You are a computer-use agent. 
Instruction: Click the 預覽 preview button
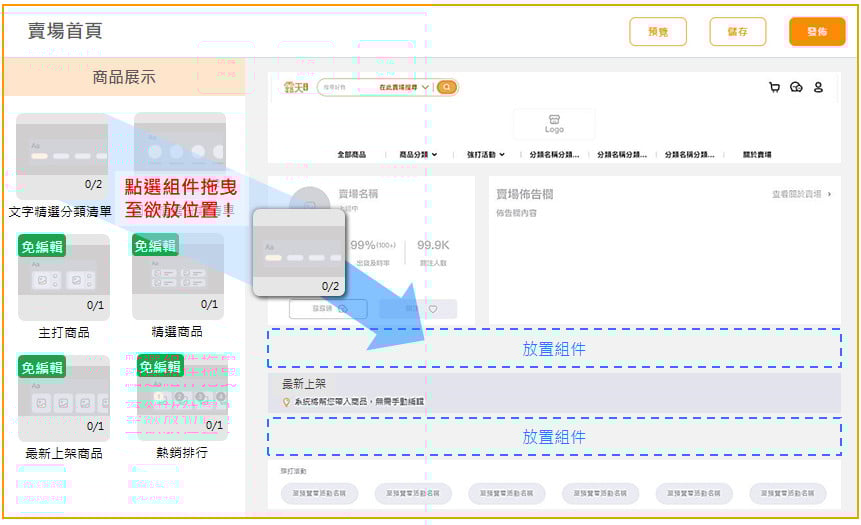coord(658,32)
